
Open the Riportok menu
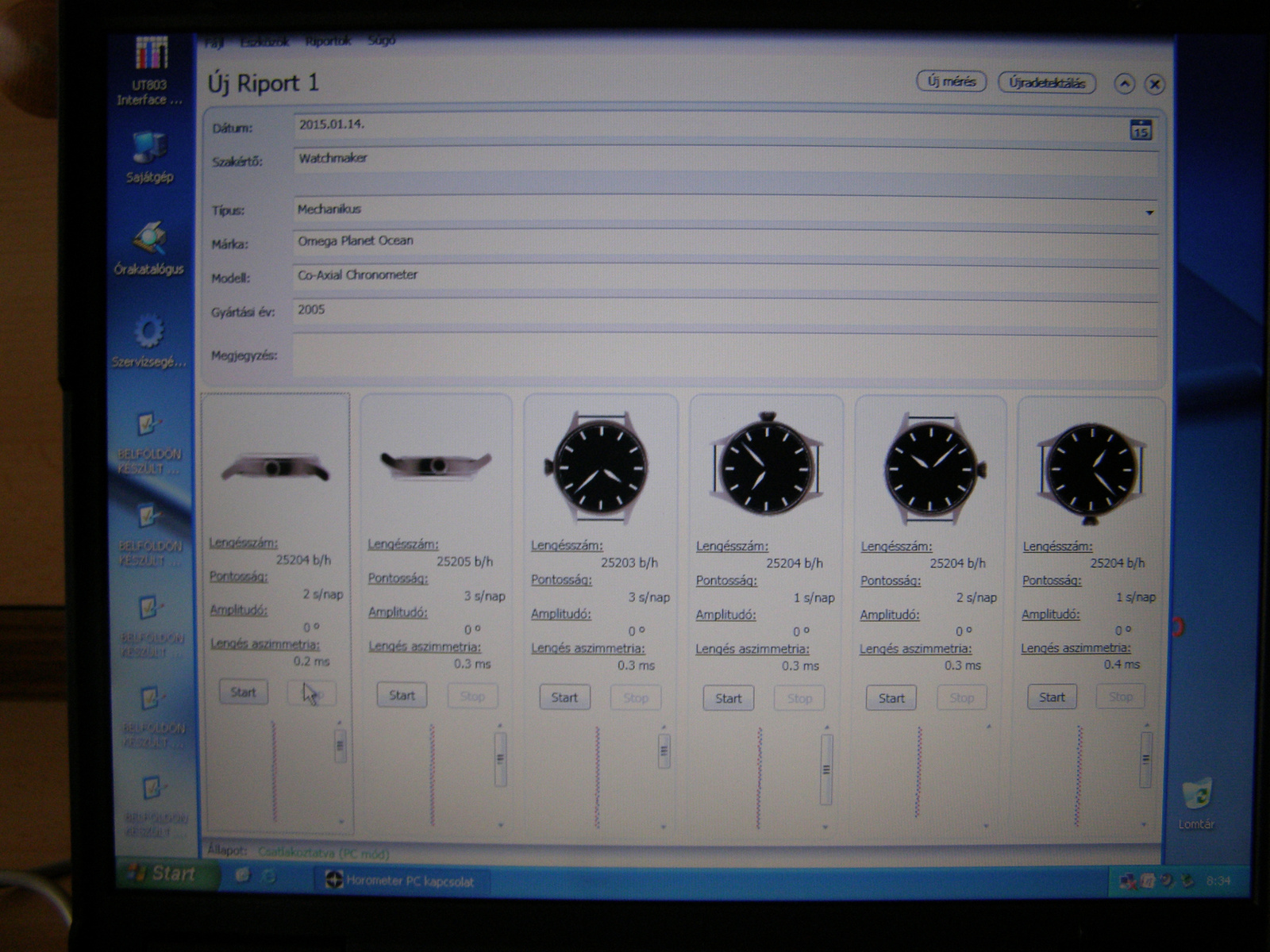(x=328, y=41)
